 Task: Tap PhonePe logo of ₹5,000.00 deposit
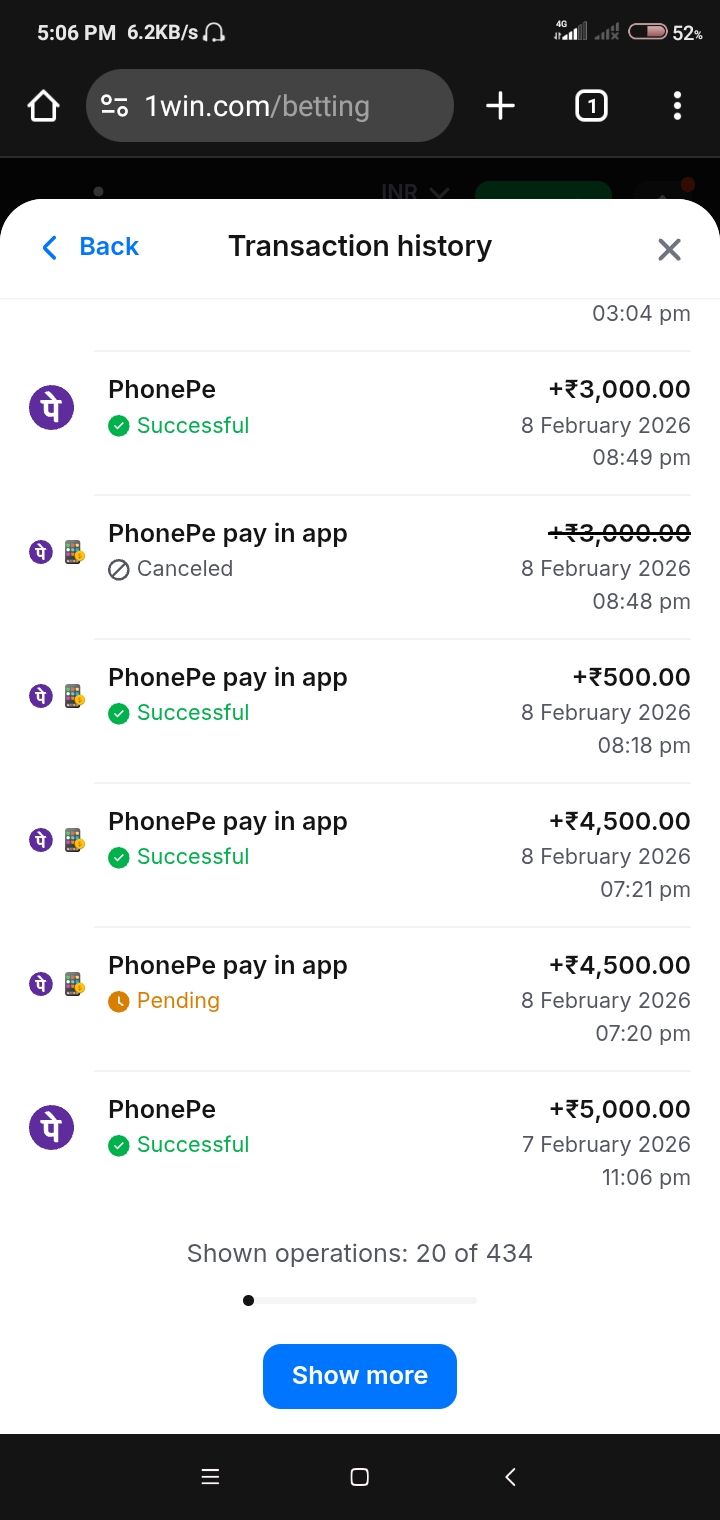click(x=51, y=1128)
